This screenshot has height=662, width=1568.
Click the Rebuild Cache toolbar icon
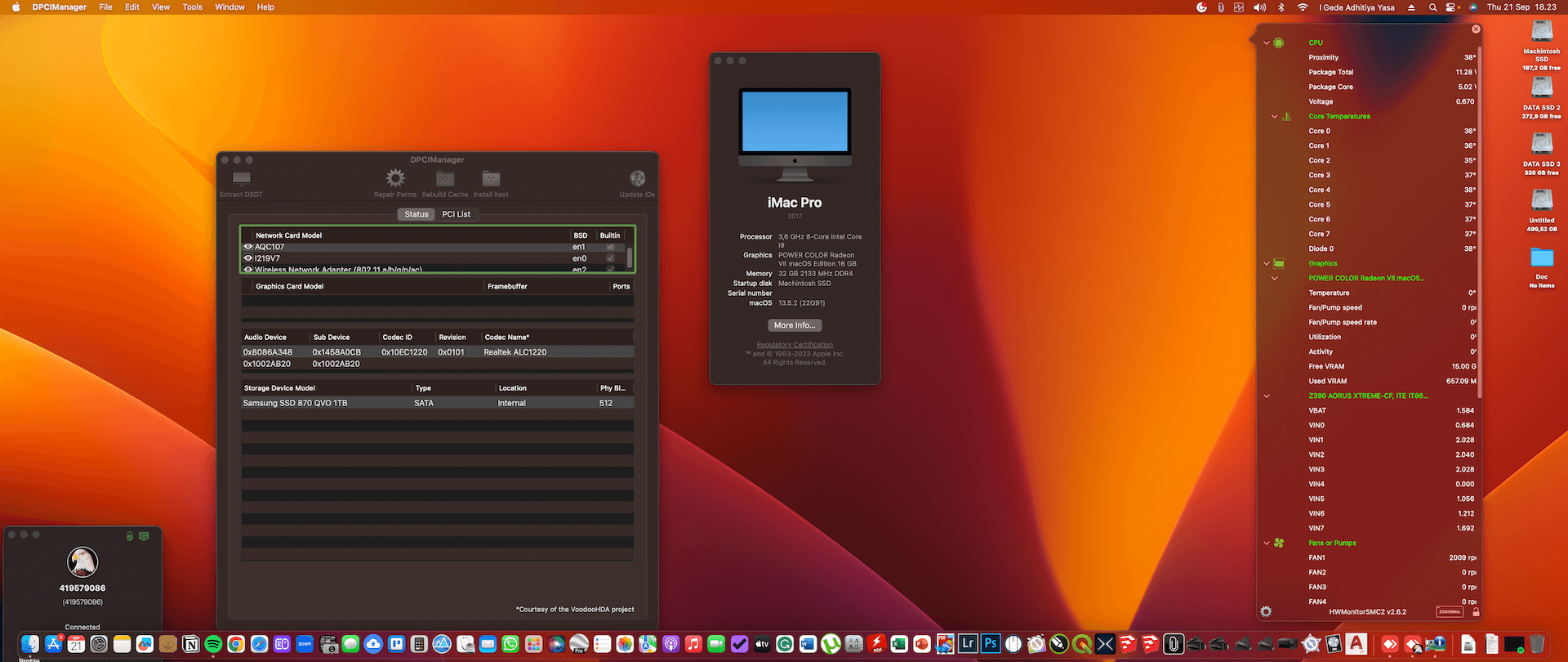(445, 178)
